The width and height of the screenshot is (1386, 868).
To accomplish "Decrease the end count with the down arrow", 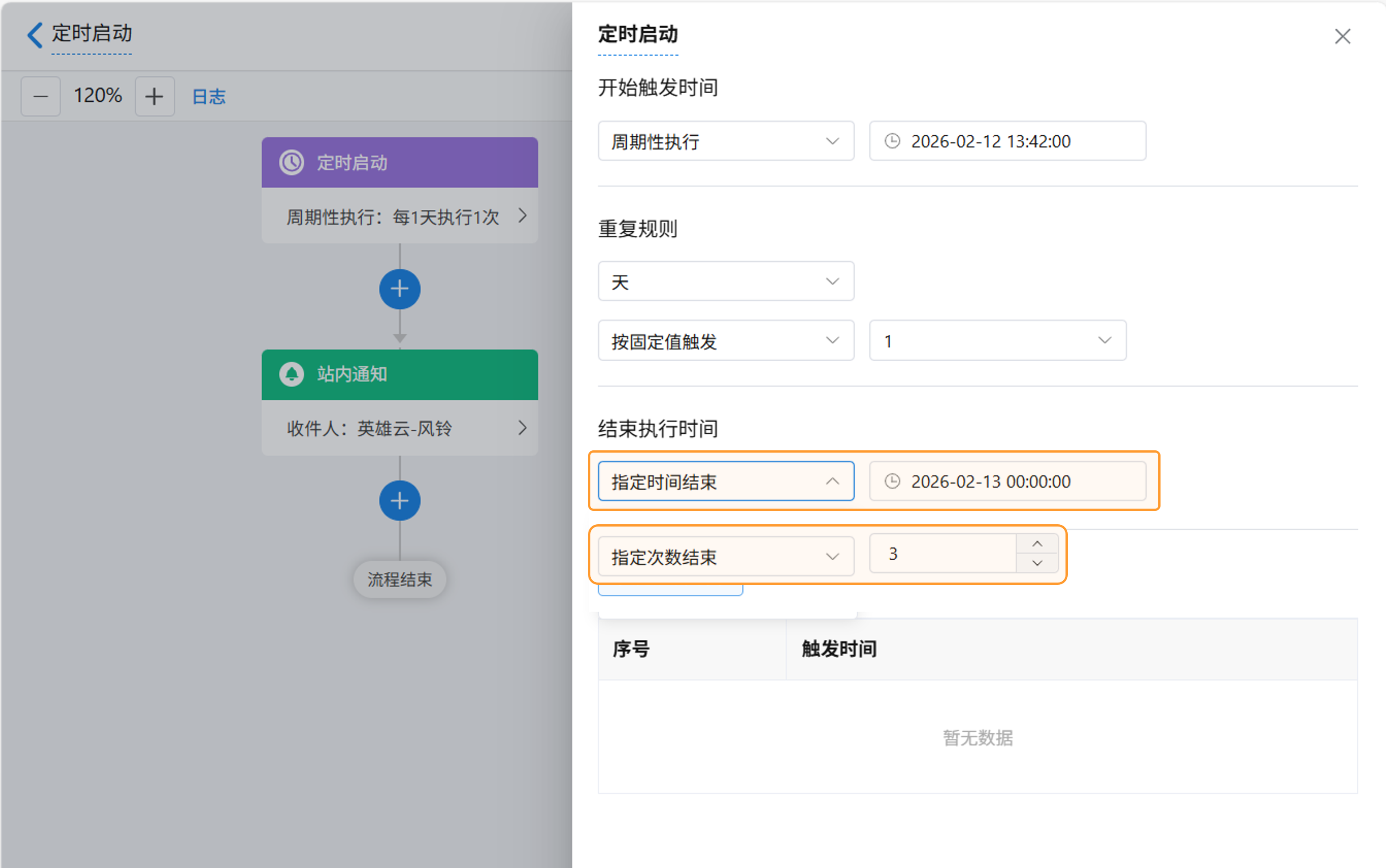I will tap(1037, 563).
